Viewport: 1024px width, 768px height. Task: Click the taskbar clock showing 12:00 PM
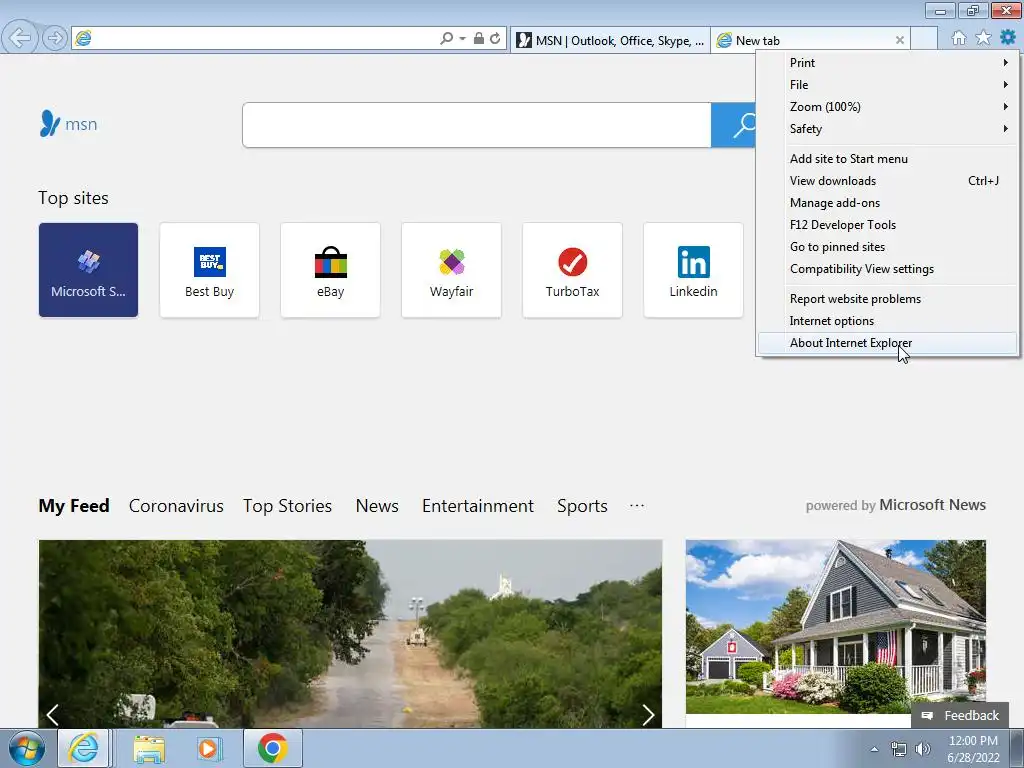(x=974, y=749)
